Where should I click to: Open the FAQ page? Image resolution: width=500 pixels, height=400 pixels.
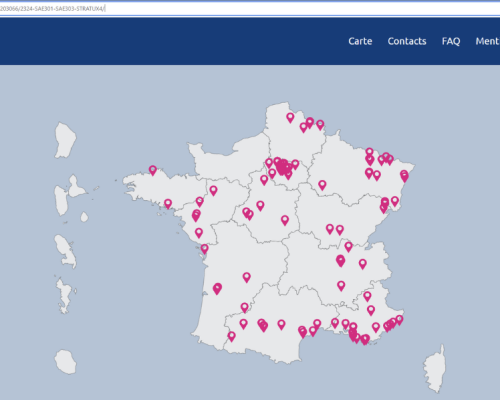[451, 41]
